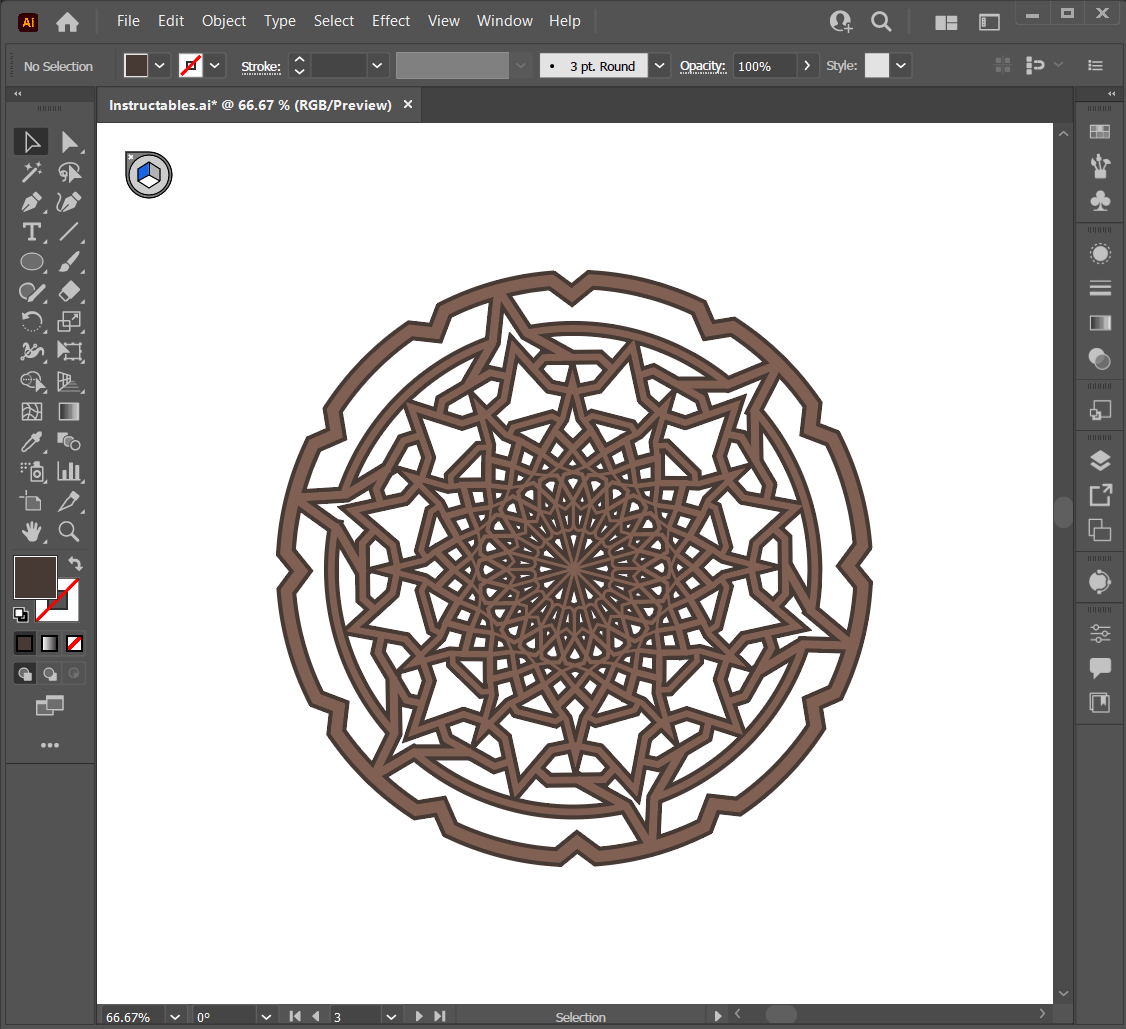Select the Zoom tool in toolbar
Screen dimensions: 1126x1029
click(x=69, y=531)
